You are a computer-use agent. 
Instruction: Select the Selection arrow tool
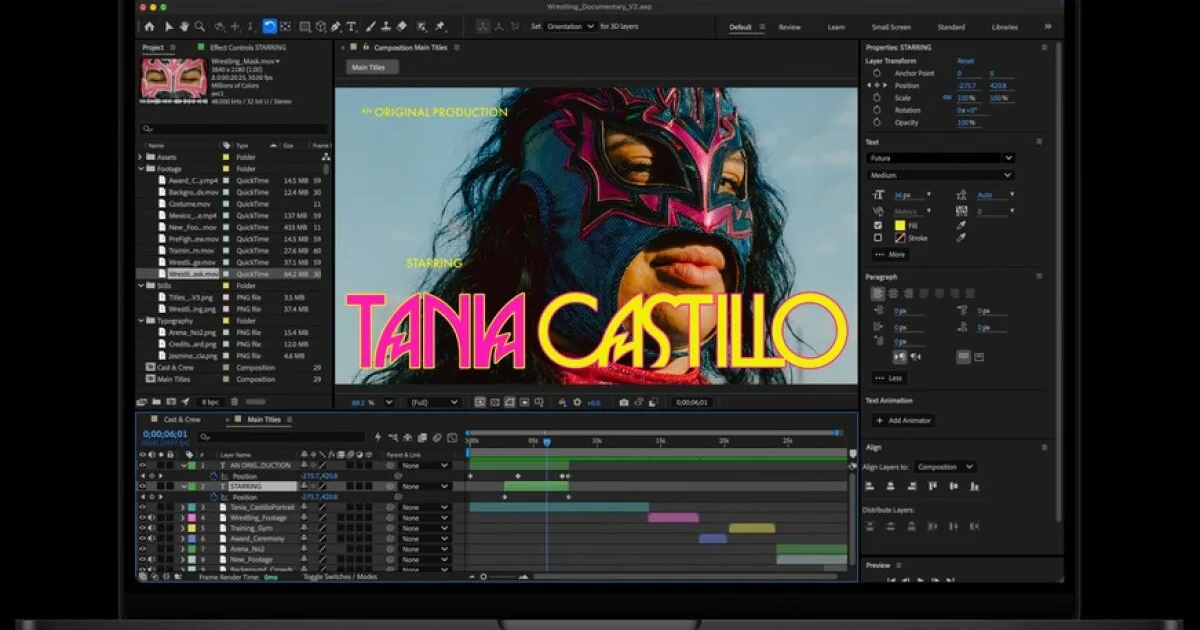coord(168,27)
